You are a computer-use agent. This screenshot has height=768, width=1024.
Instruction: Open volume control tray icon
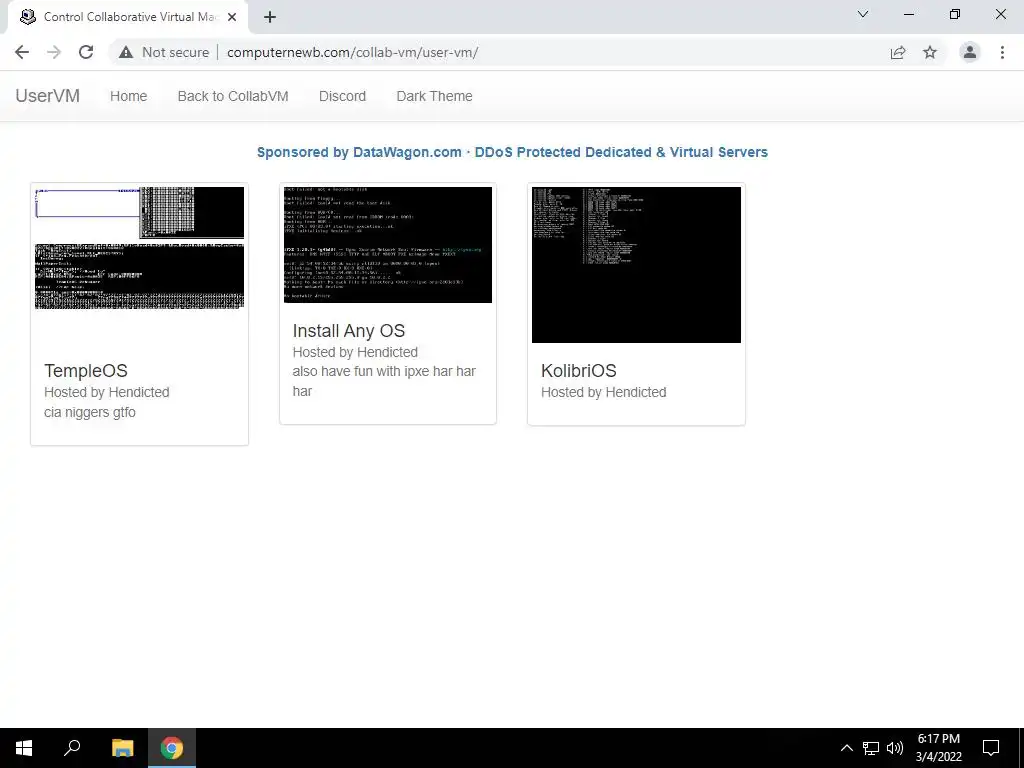click(x=895, y=748)
